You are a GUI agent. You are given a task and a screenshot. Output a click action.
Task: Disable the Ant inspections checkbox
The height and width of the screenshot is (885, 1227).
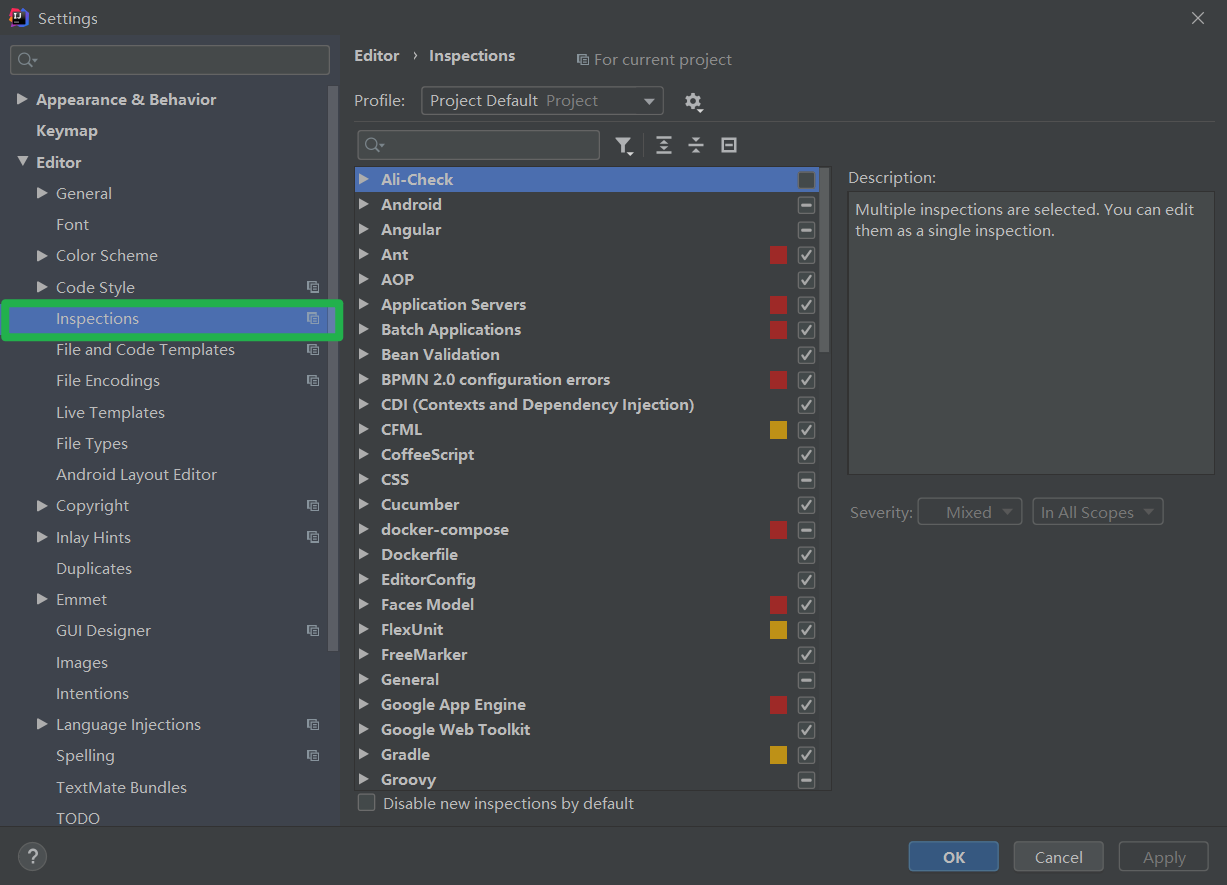click(x=806, y=255)
